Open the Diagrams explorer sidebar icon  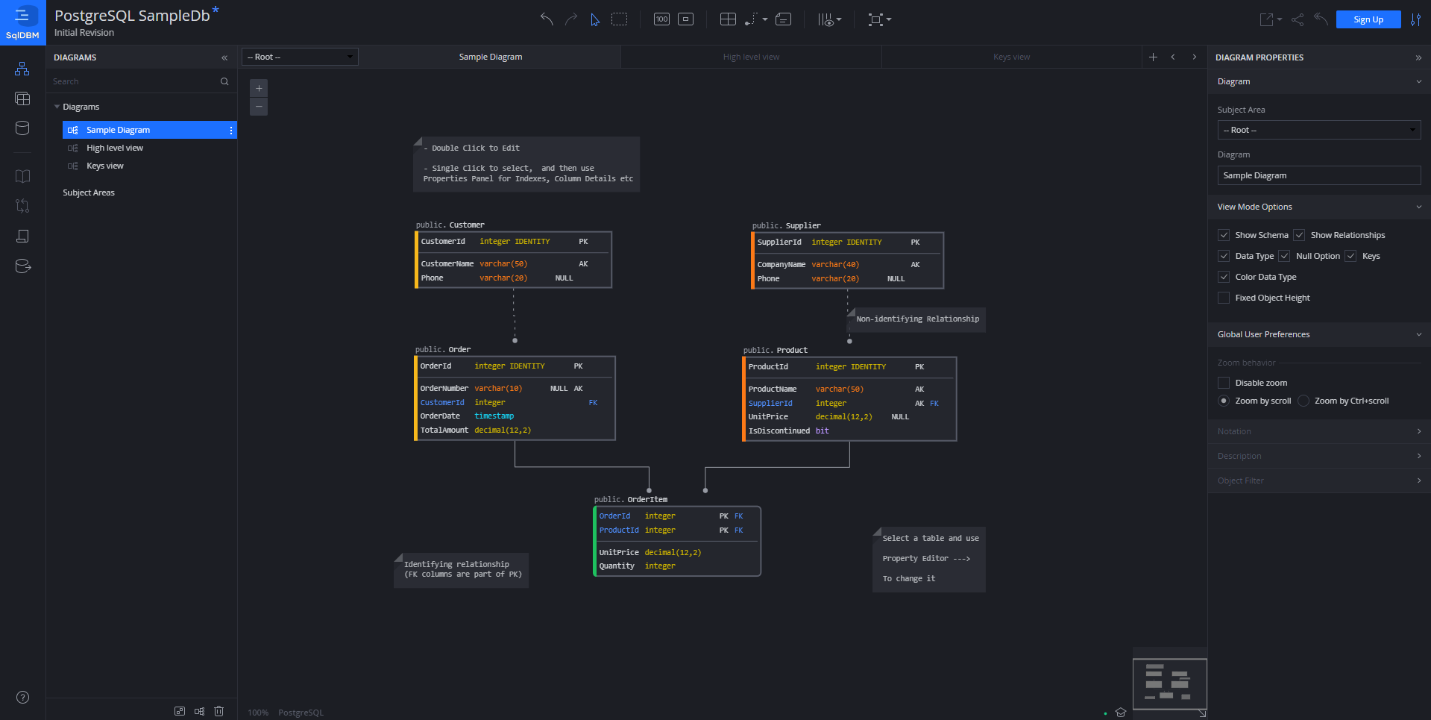click(x=22, y=69)
